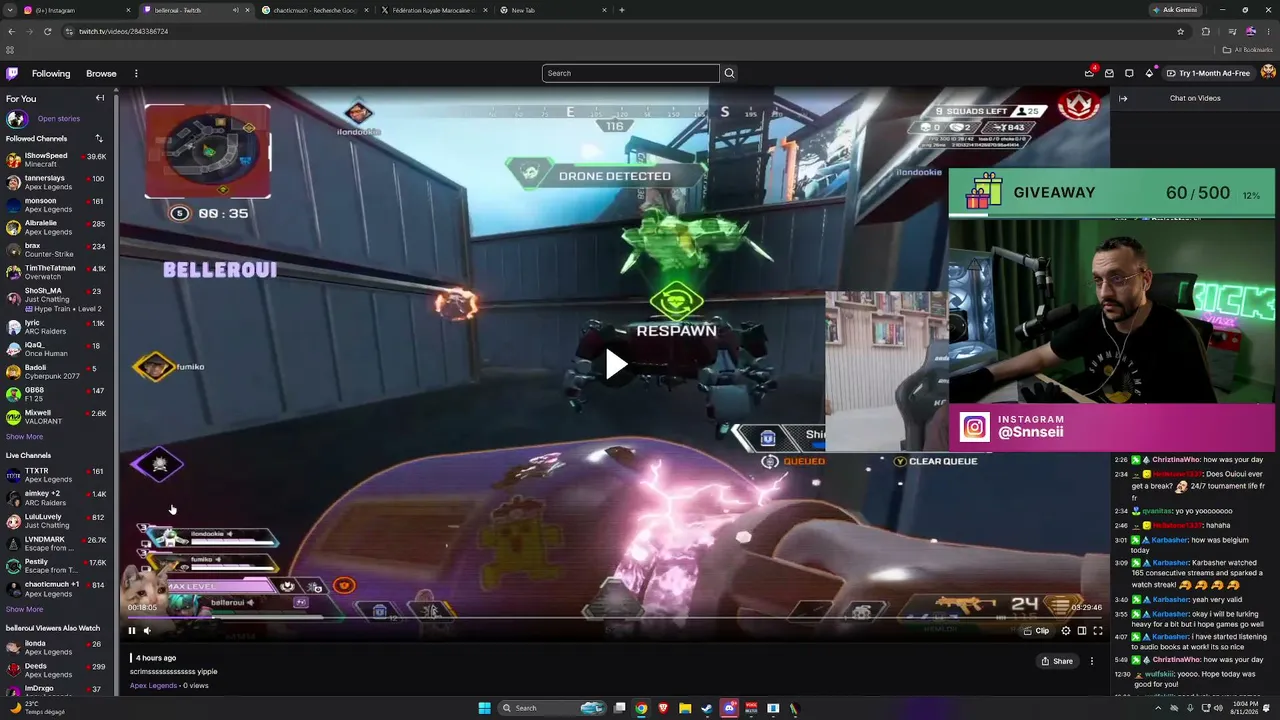Open IShowSpeed channel
This screenshot has width=1280, height=720.
[x=56, y=160]
